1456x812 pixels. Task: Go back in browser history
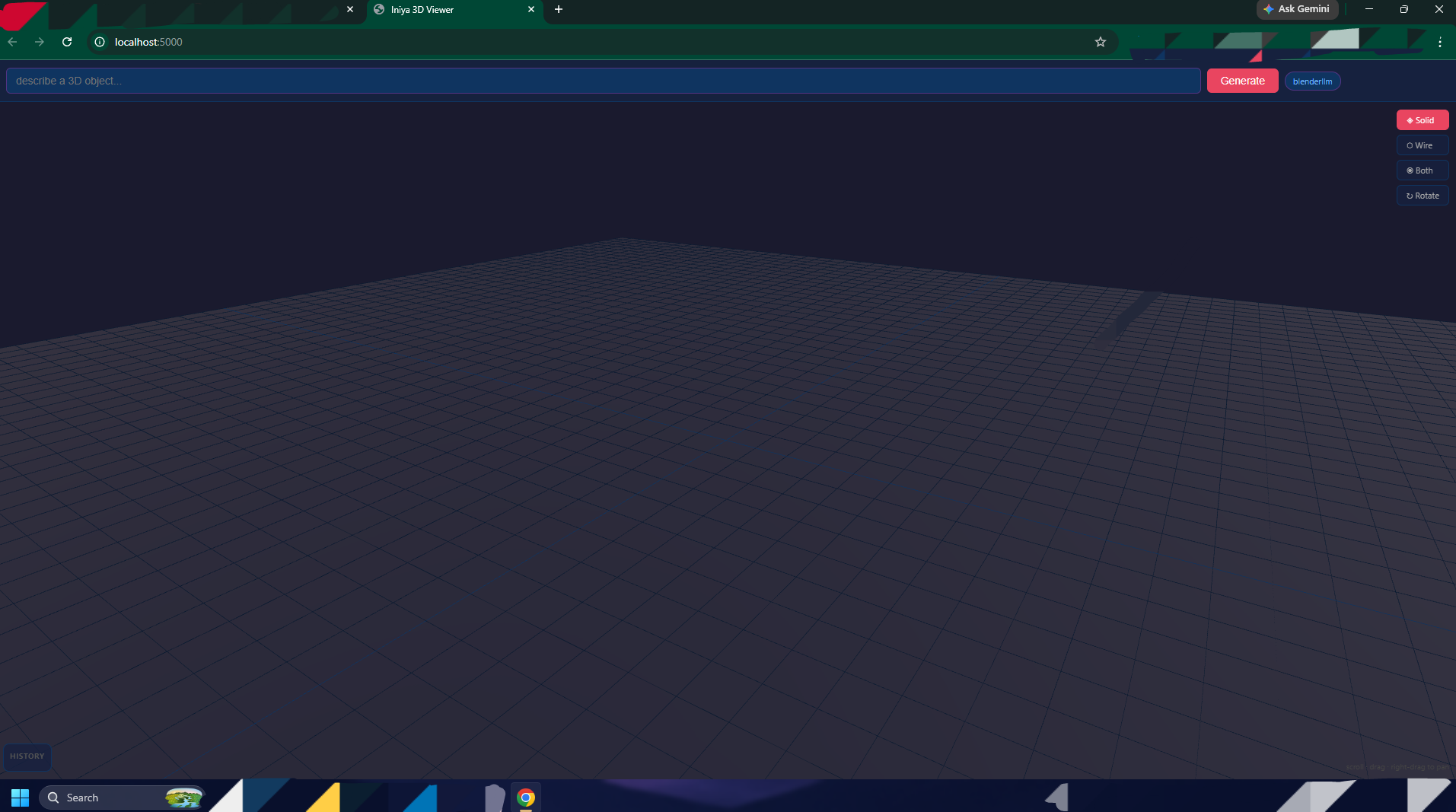(x=12, y=42)
